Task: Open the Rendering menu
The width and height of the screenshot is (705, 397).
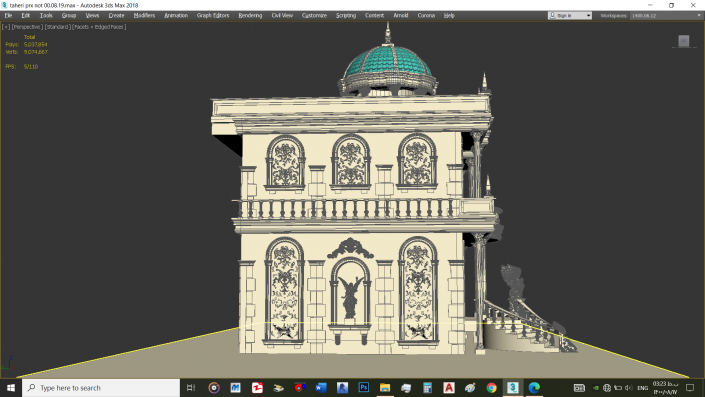Action: point(250,15)
